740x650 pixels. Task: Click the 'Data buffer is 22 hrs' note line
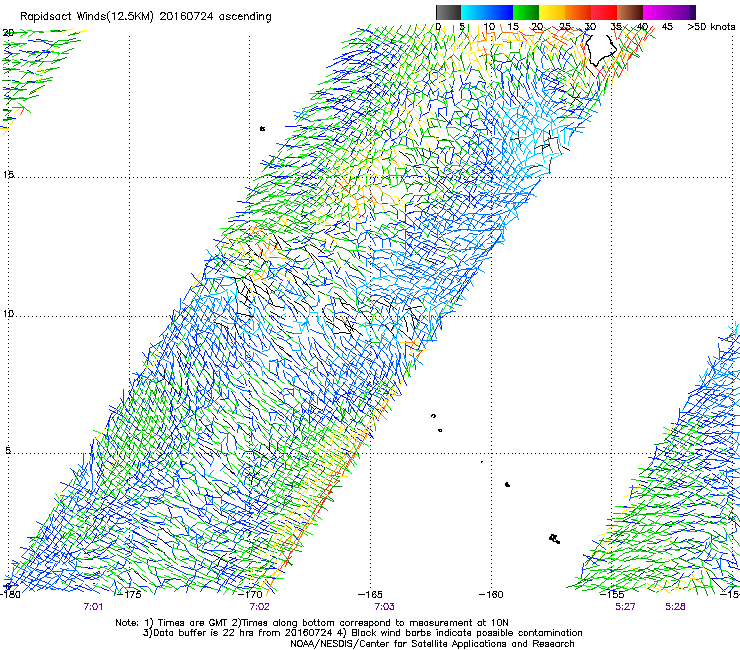362,633
